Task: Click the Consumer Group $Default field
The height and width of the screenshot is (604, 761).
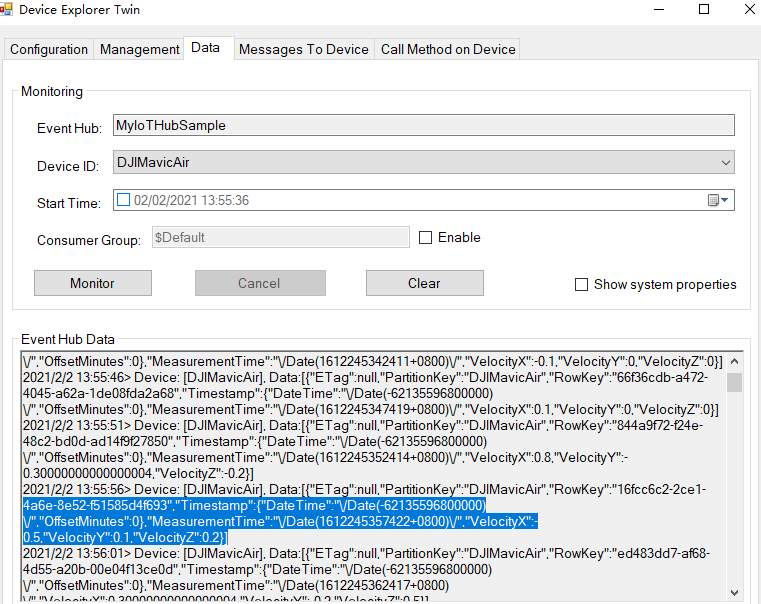Action: pyautogui.click(x=281, y=237)
